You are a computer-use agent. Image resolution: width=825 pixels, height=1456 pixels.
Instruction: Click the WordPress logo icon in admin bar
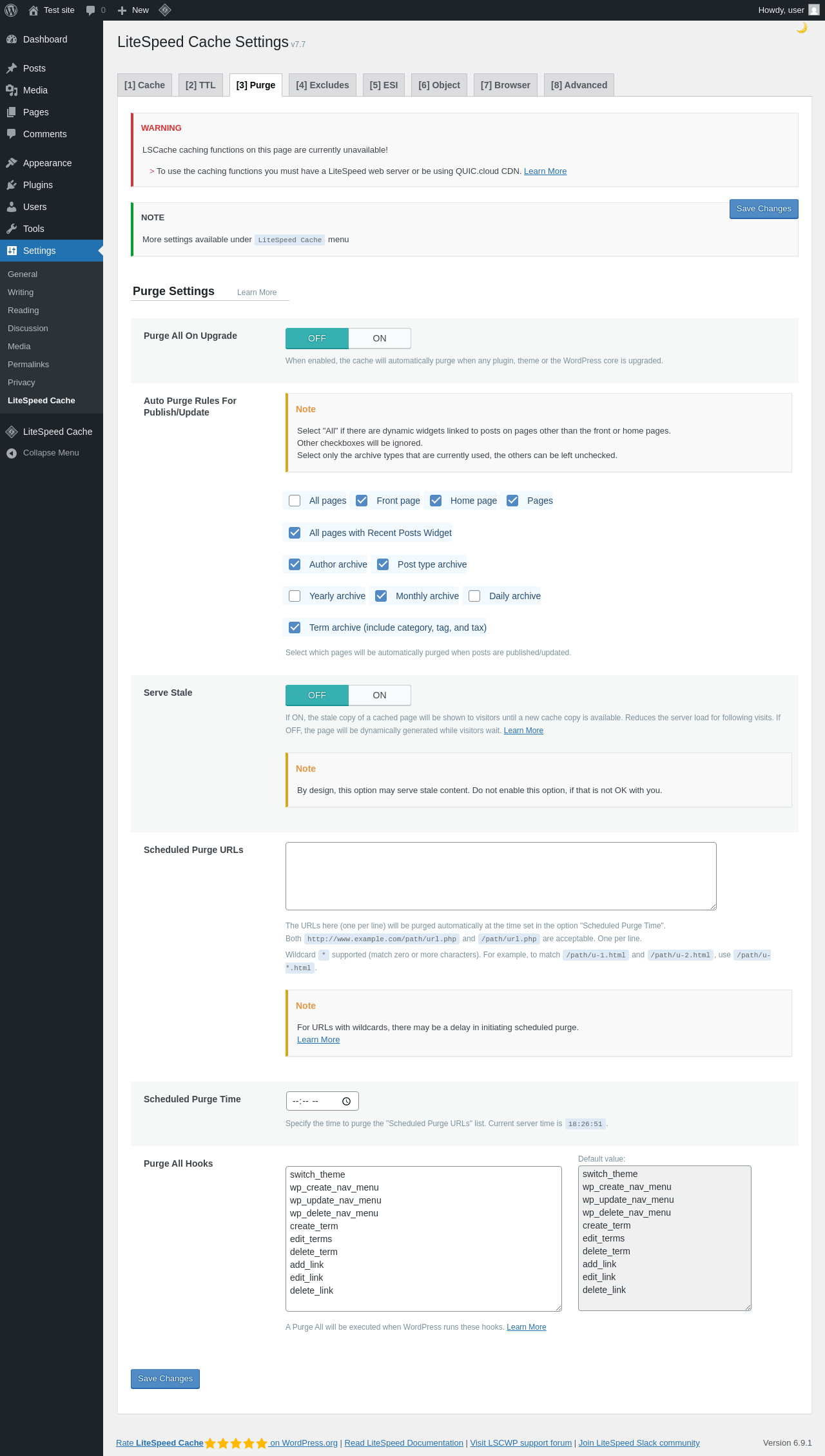(11, 10)
